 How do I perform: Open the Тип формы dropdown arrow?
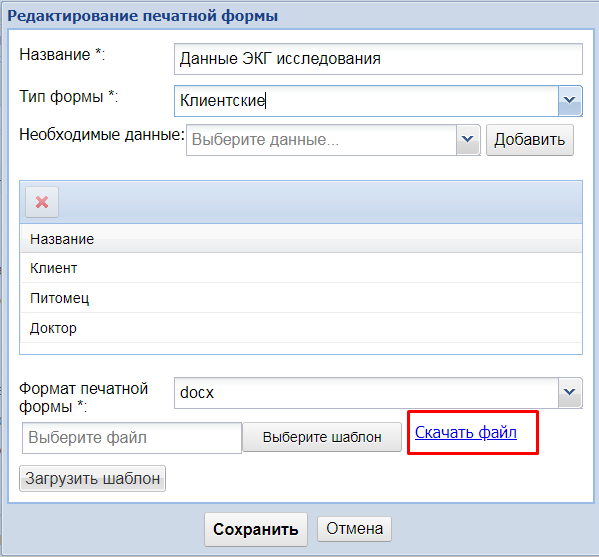coord(570,101)
